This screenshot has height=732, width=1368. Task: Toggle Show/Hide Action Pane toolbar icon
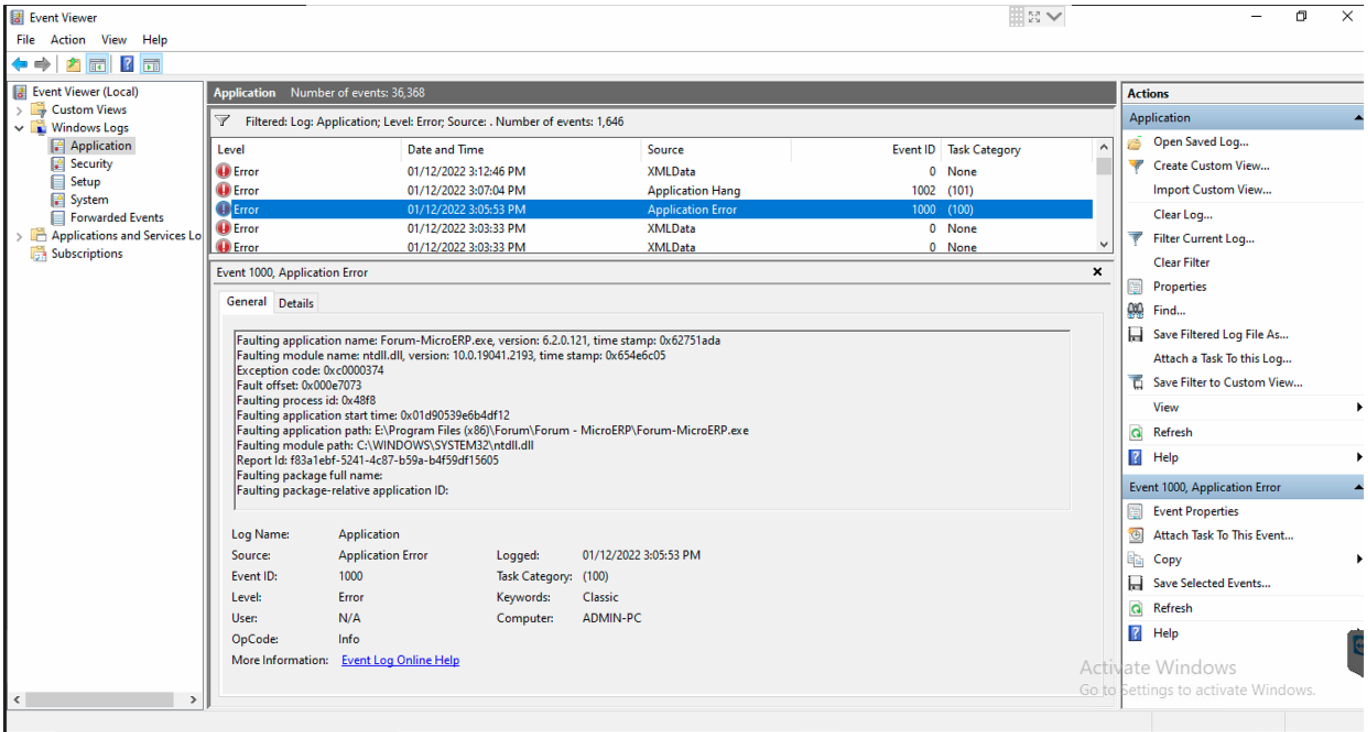151,64
